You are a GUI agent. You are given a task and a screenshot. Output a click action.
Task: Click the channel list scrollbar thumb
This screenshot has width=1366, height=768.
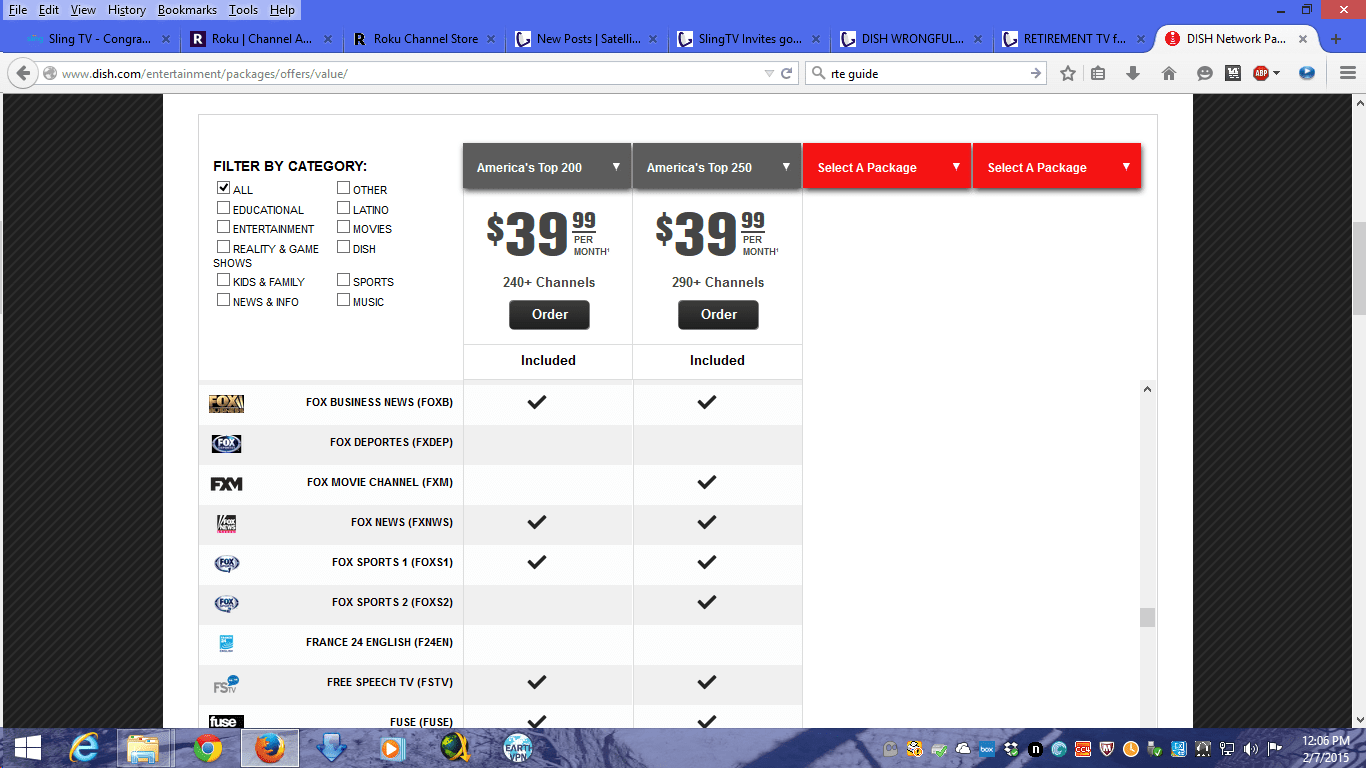coord(1147,617)
